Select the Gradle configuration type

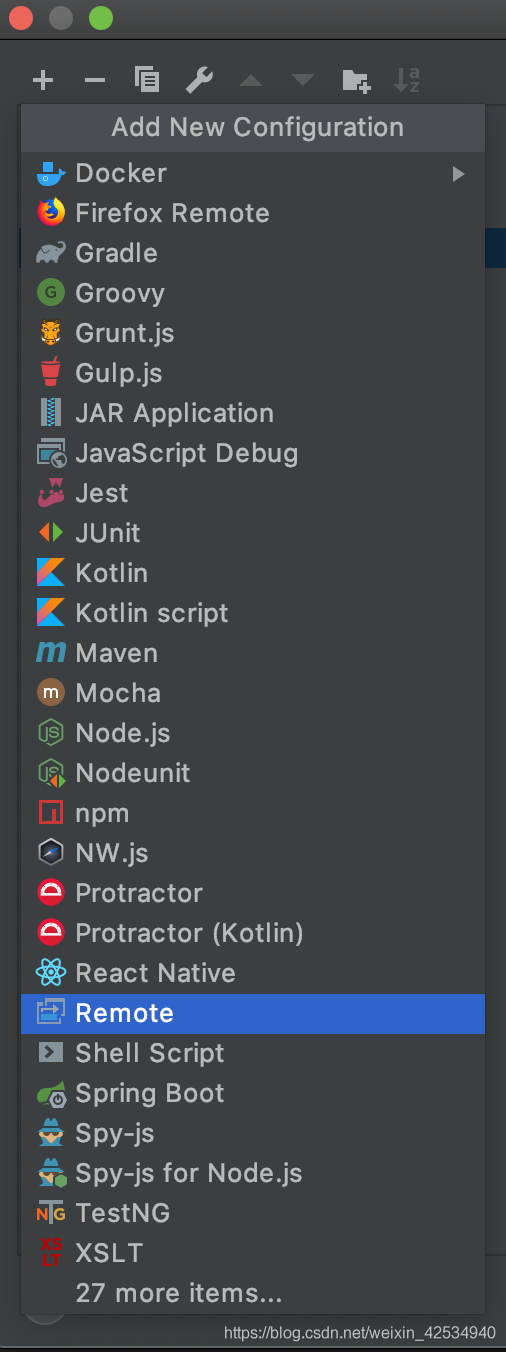tap(253, 253)
